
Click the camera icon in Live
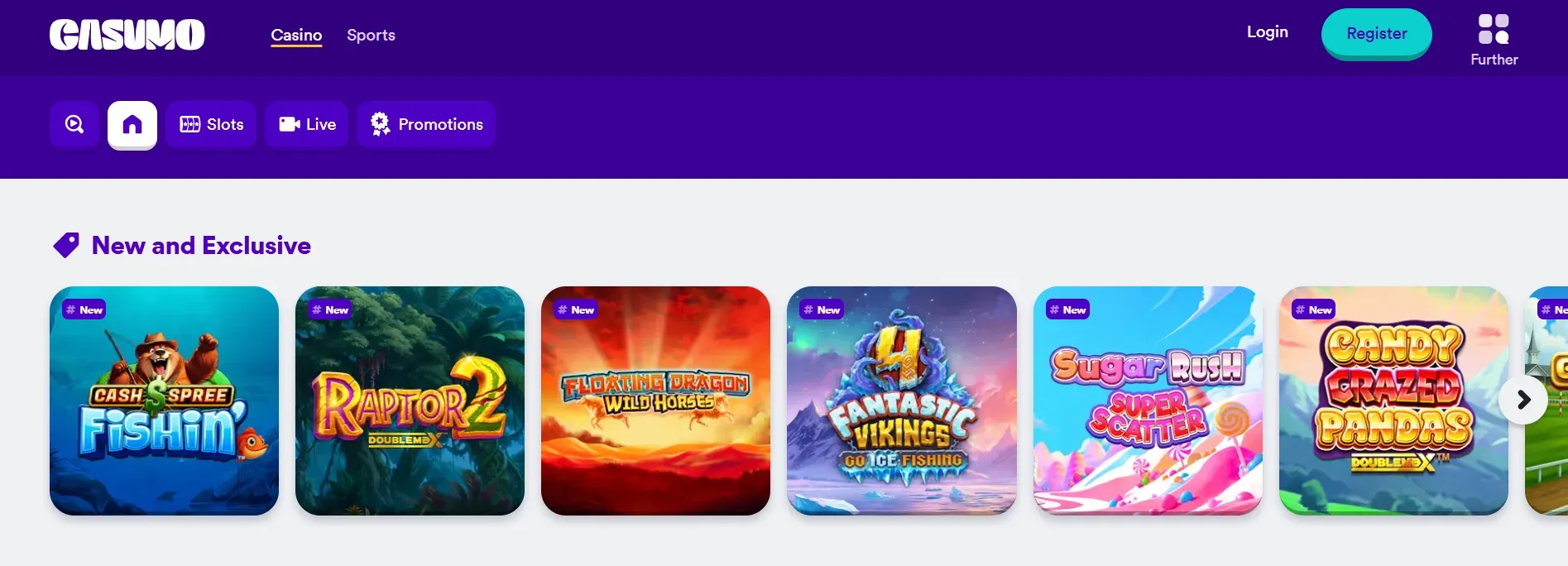[290, 124]
